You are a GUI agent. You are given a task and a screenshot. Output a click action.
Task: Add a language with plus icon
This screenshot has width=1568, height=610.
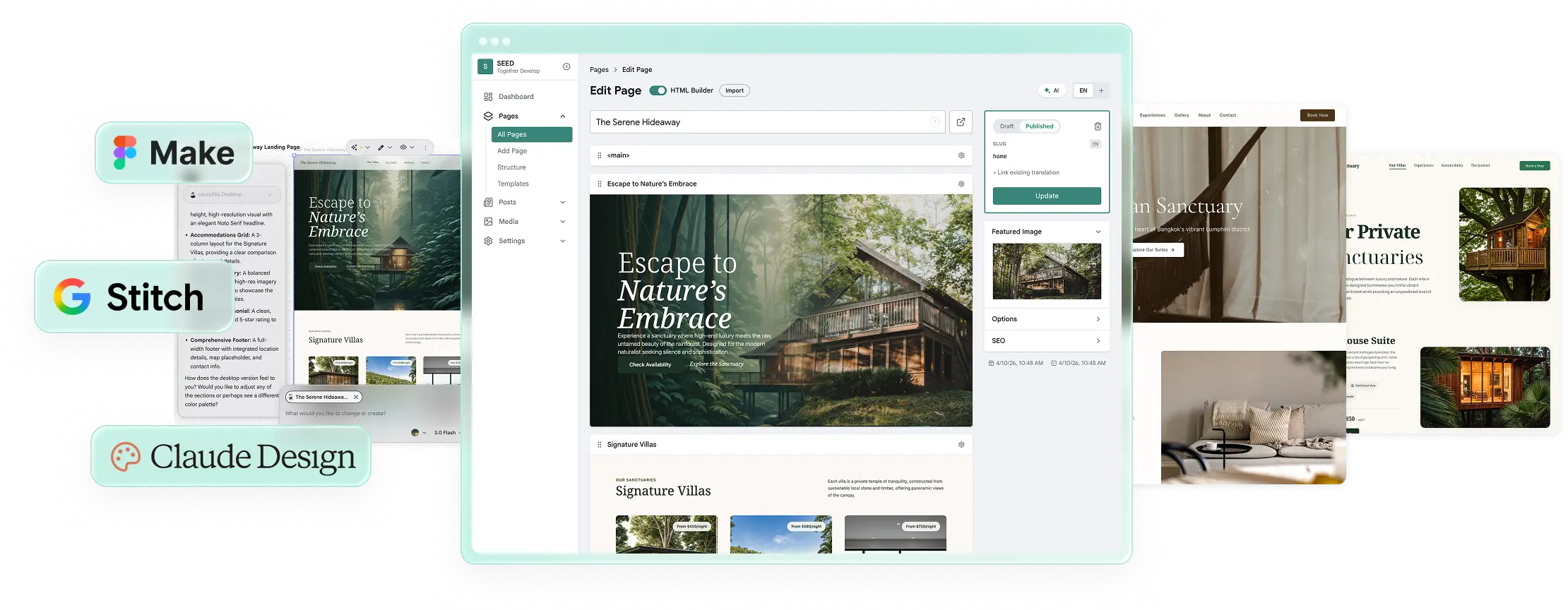pos(1101,90)
